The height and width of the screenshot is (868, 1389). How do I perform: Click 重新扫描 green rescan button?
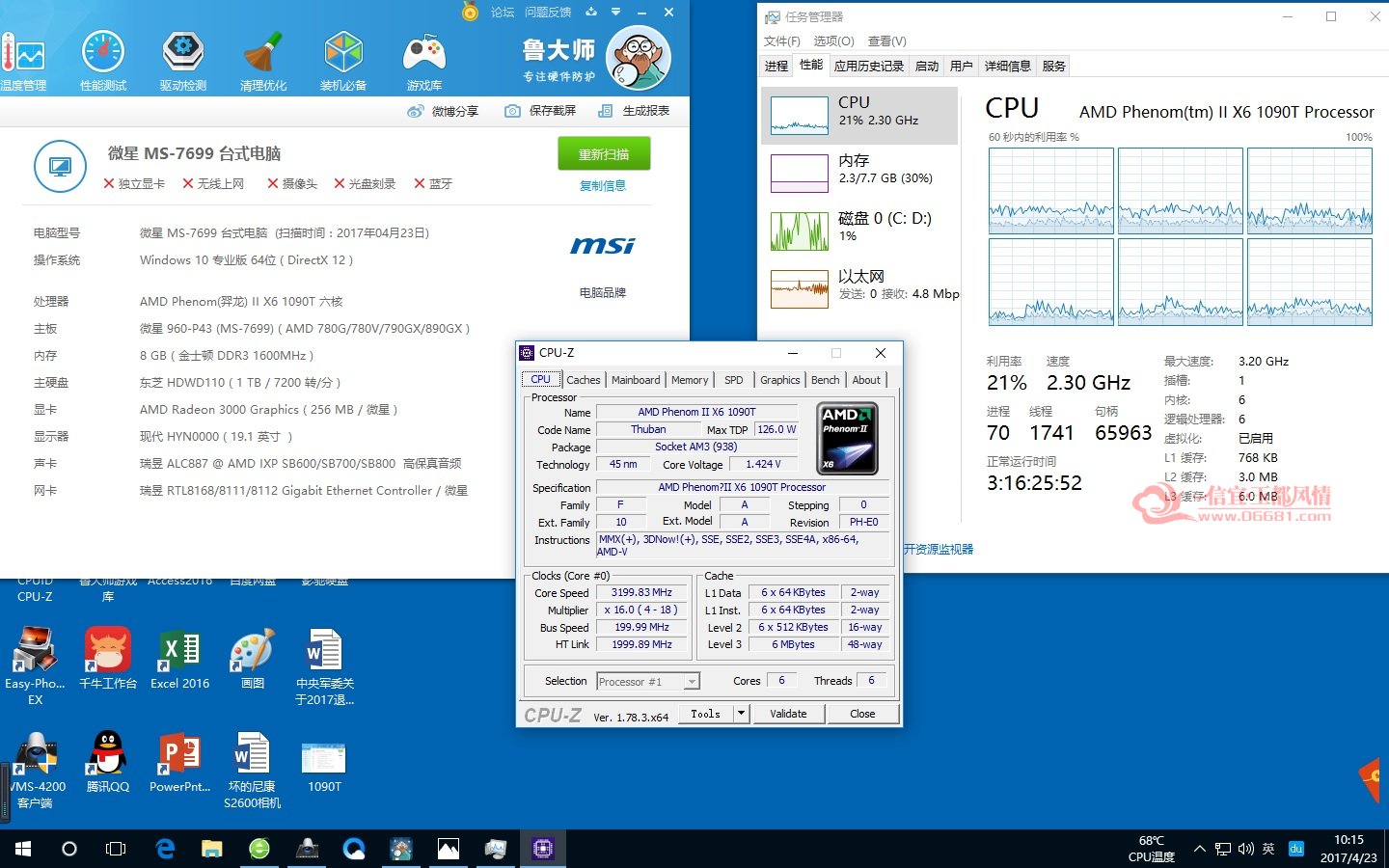(604, 153)
